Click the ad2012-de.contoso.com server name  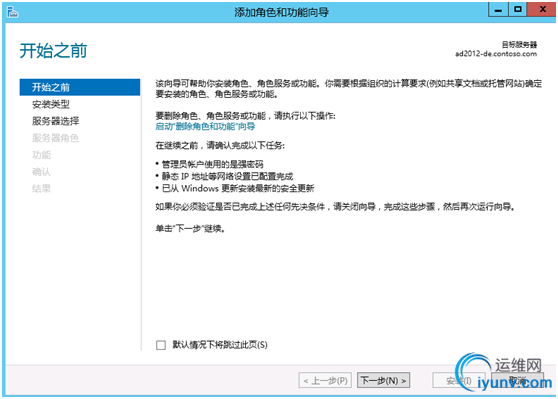(x=496, y=54)
